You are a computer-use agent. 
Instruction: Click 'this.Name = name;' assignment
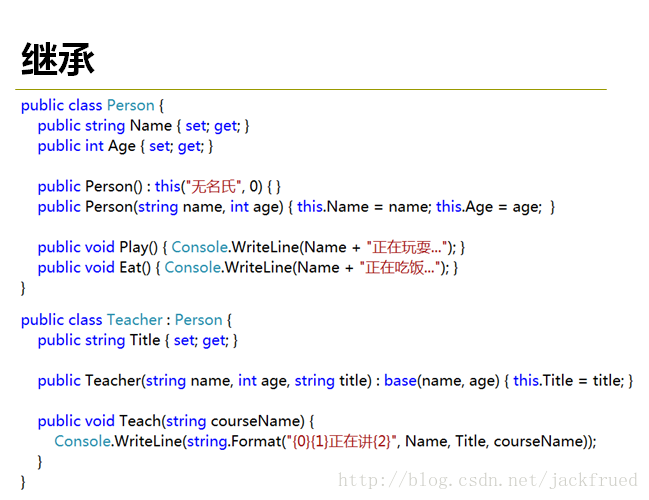point(364,207)
